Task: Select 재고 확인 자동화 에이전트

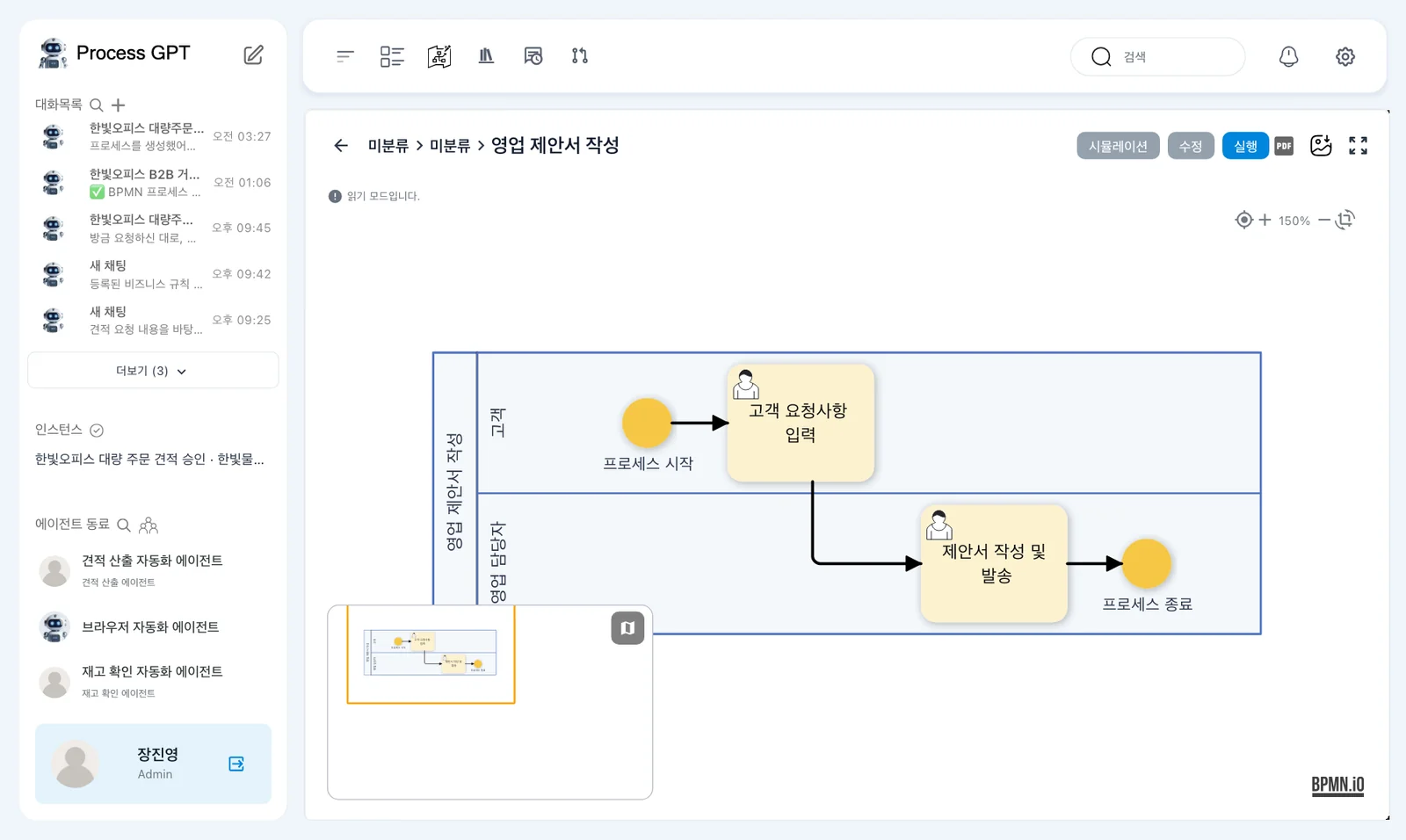Action: pos(153,681)
